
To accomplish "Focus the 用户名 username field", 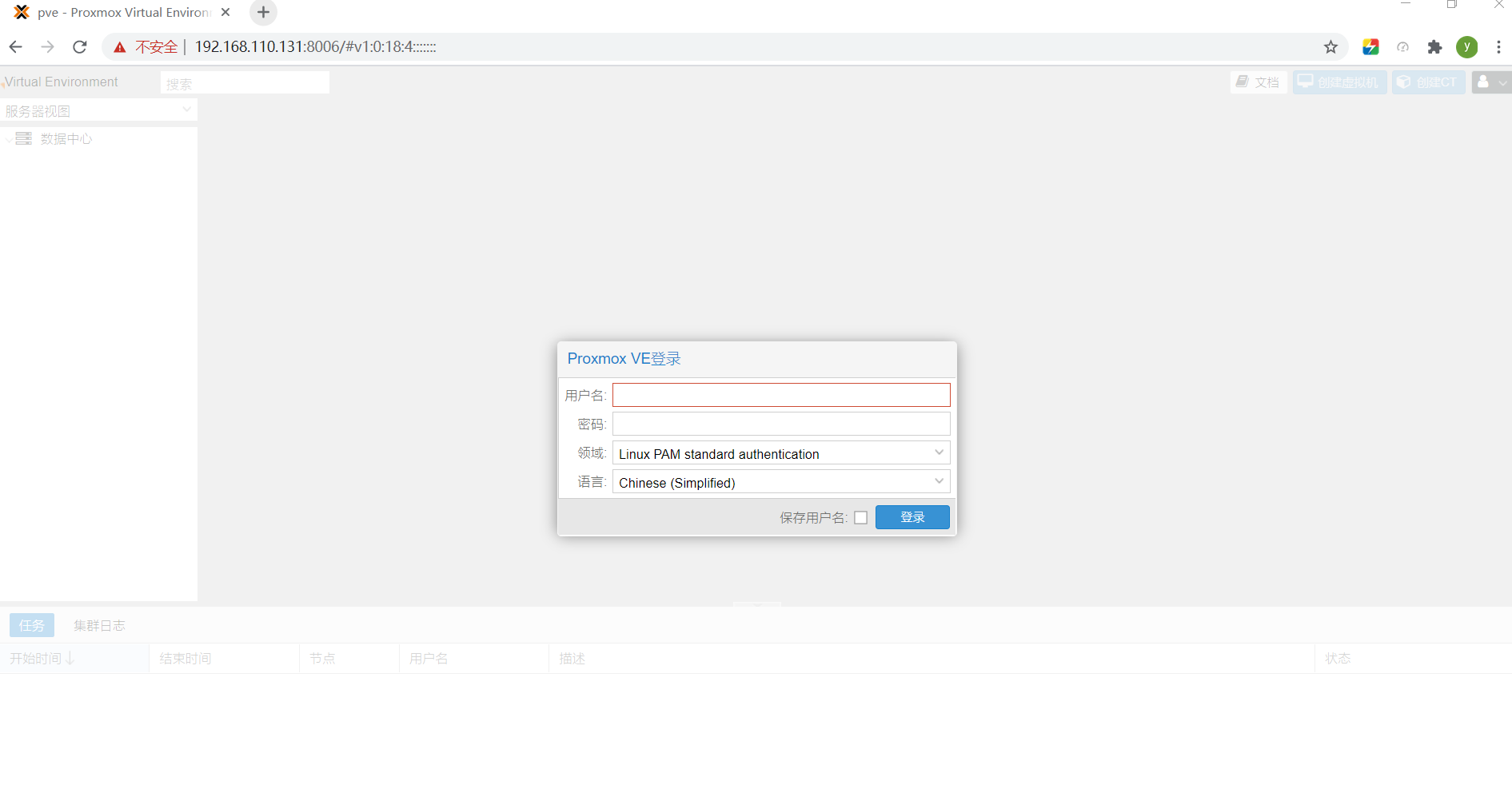I will [781, 395].
